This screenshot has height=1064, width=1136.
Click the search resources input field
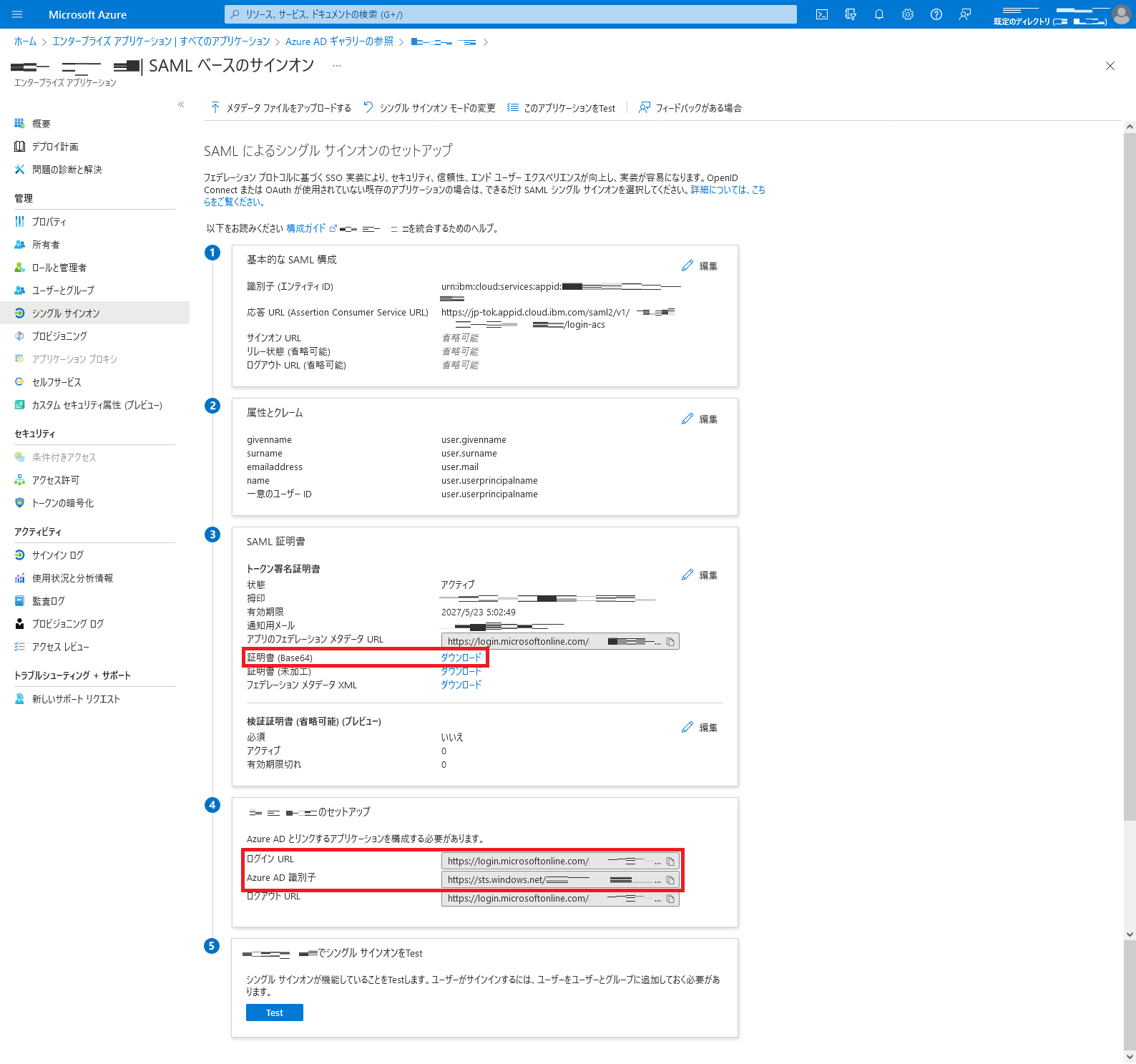point(511,14)
